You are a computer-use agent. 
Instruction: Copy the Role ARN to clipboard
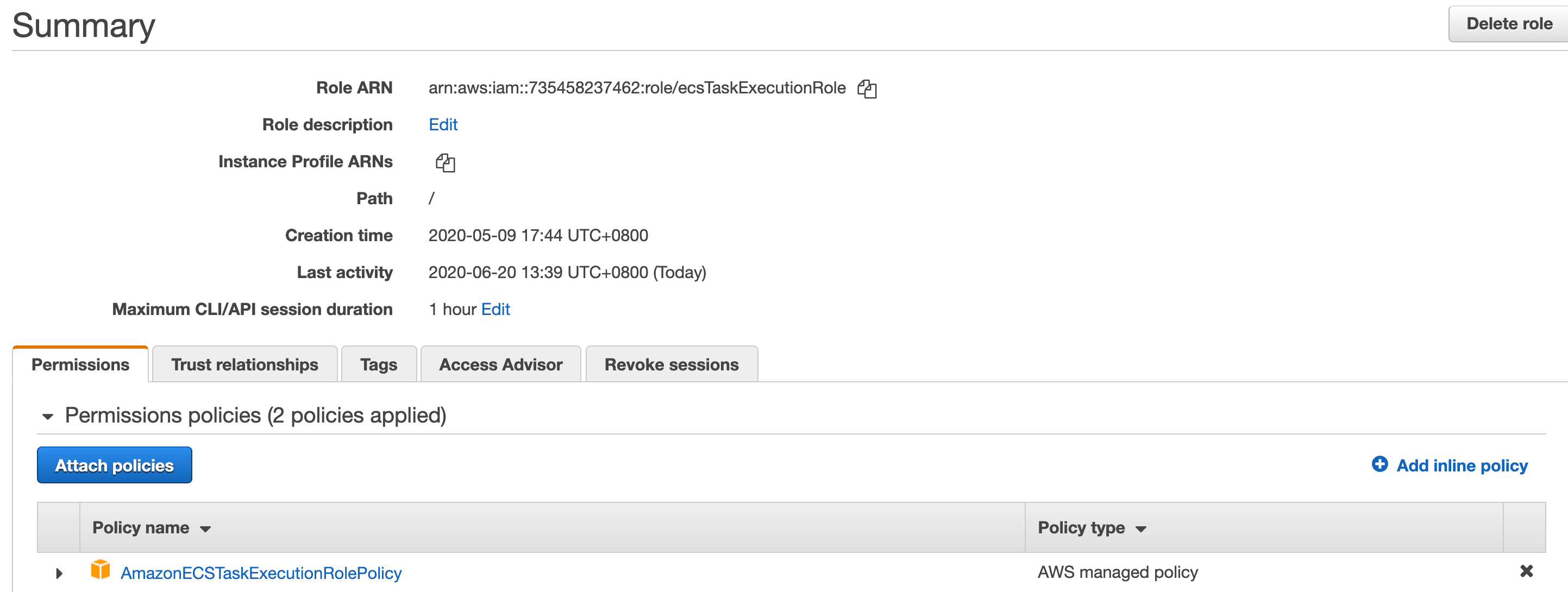point(866,89)
